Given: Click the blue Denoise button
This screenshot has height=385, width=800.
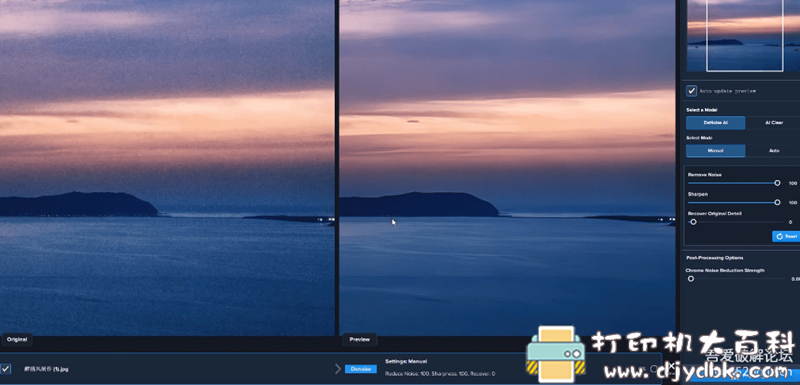Looking at the screenshot, I should 361,369.
